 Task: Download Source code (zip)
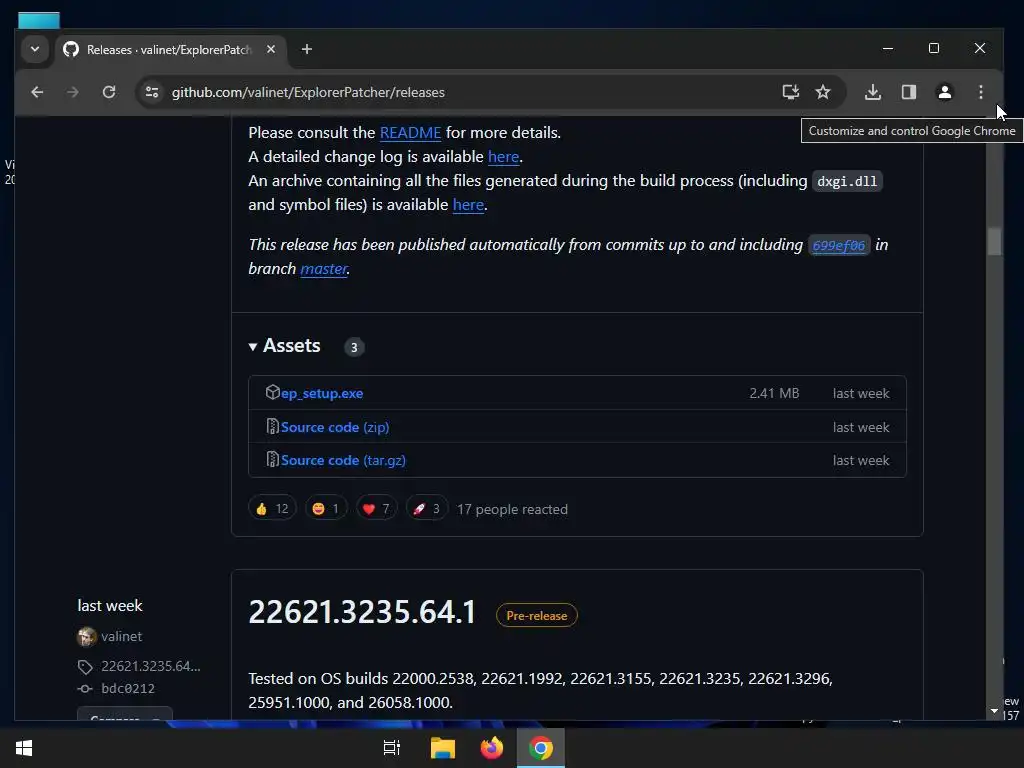[x=335, y=427]
